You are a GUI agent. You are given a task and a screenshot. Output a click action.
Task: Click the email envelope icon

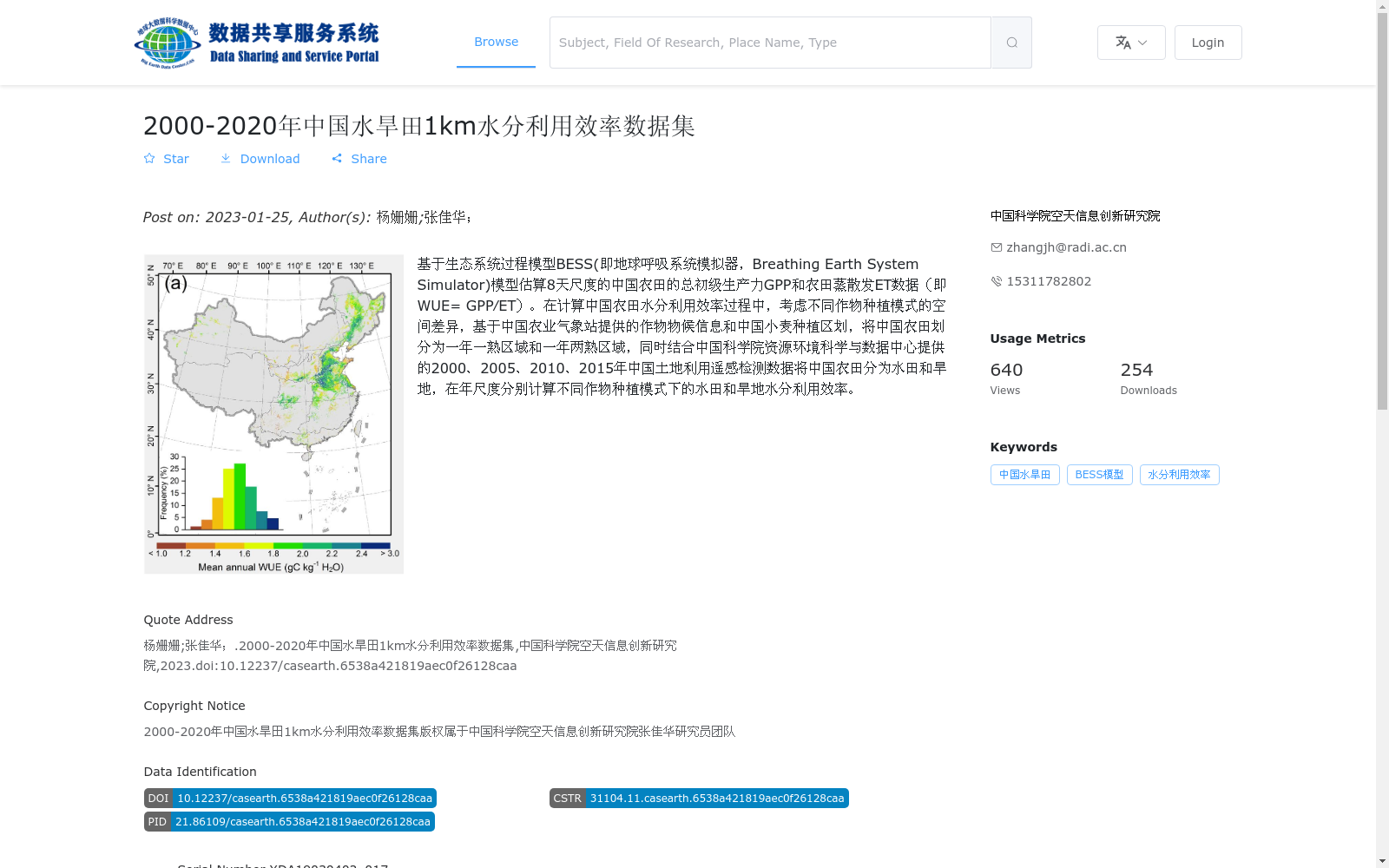(997, 247)
